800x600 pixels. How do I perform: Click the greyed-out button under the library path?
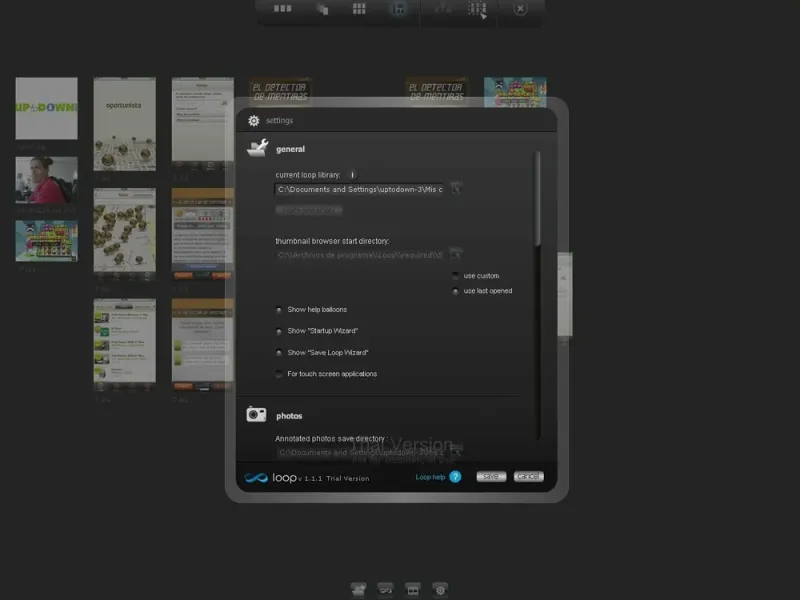pyautogui.click(x=309, y=210)
